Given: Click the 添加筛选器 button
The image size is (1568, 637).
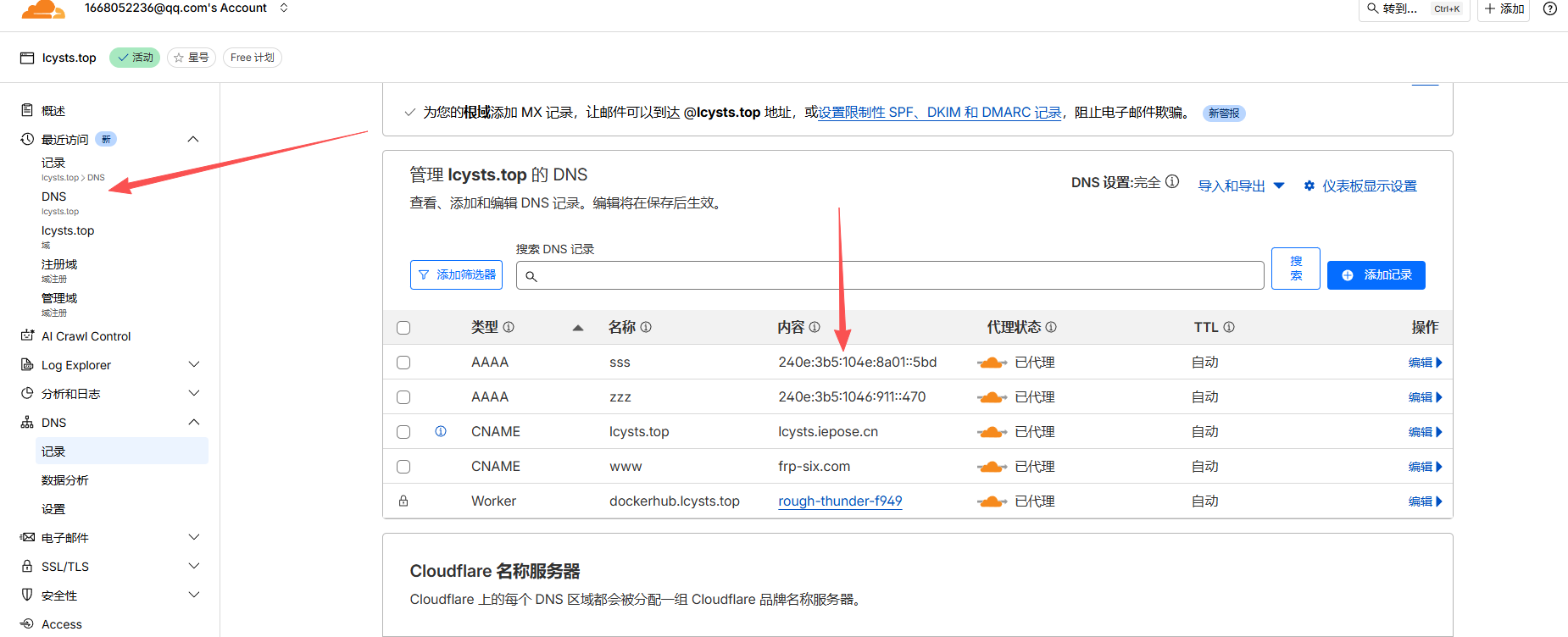Looking at the screenshot, I should pyautogui.click(x=456, y=274).
